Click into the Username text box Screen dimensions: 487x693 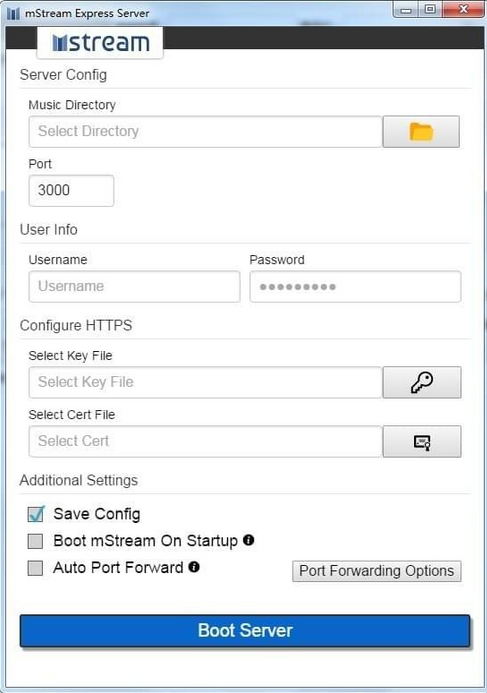point(134,286)
